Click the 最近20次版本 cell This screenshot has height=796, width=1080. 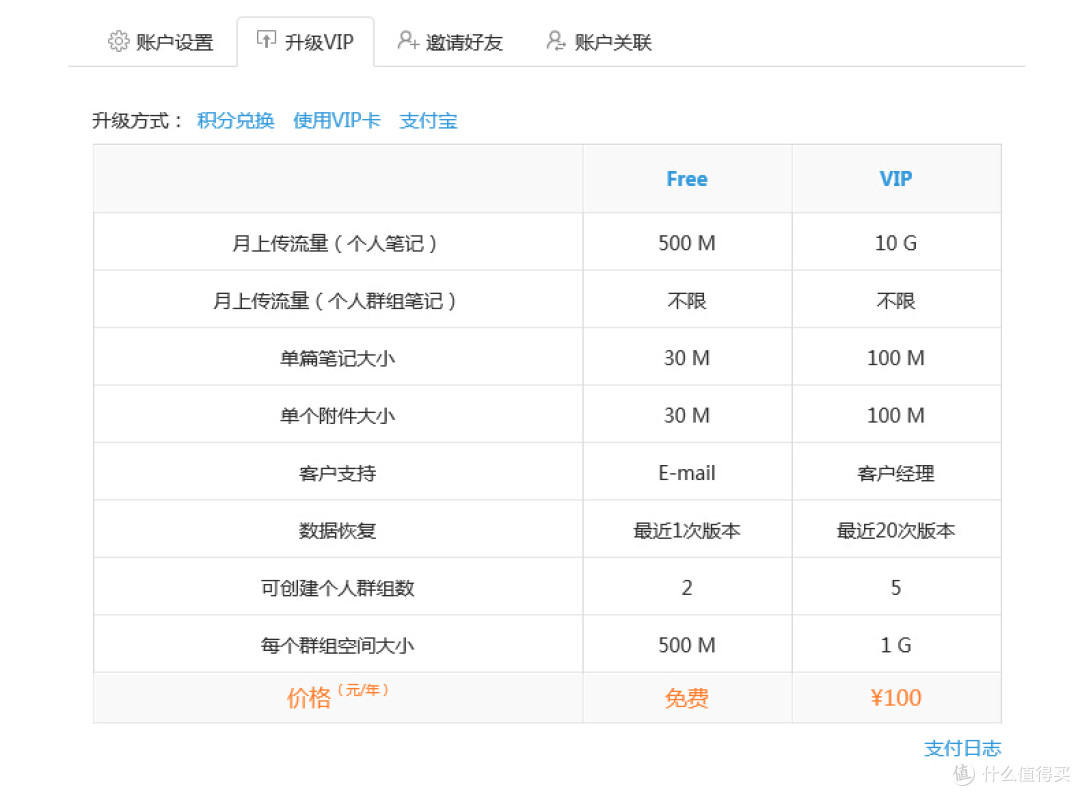(x=895, y=531)
